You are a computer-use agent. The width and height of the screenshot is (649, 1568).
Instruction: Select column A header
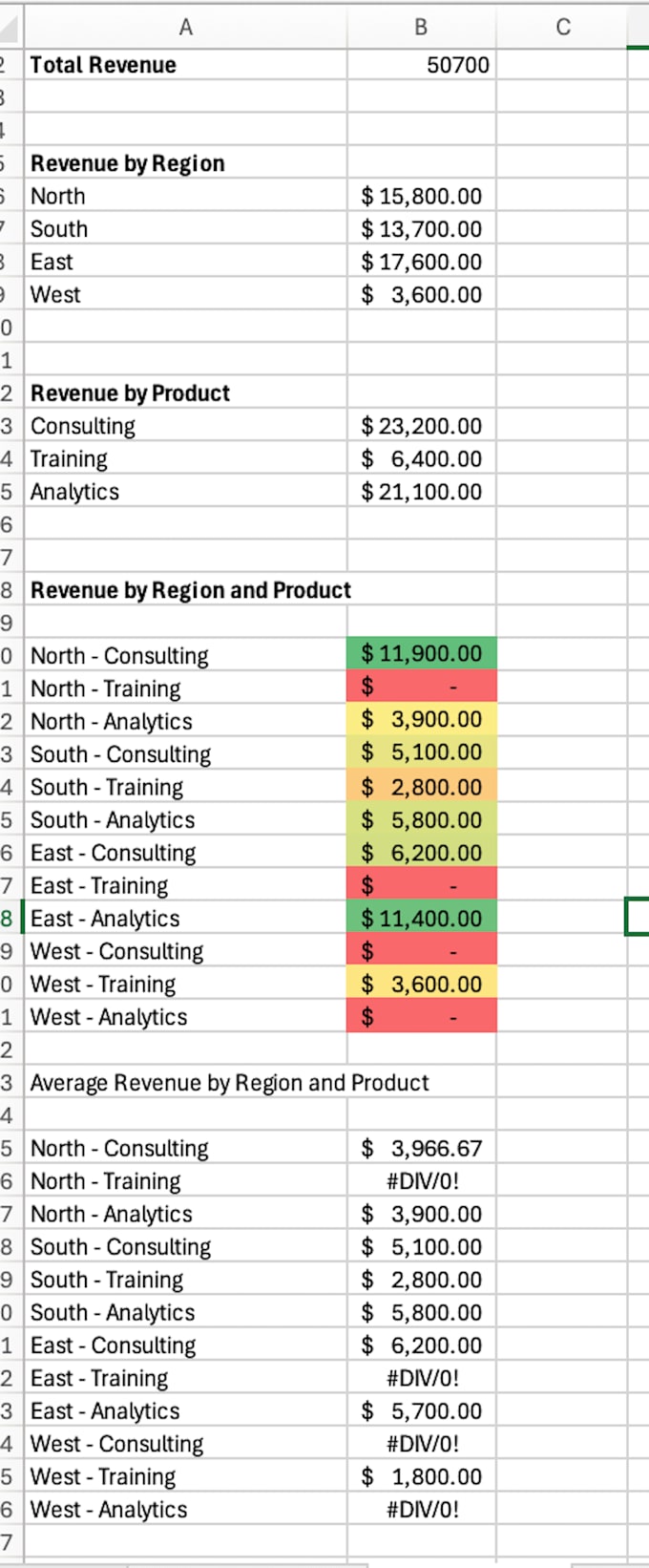tap(185, 27)
